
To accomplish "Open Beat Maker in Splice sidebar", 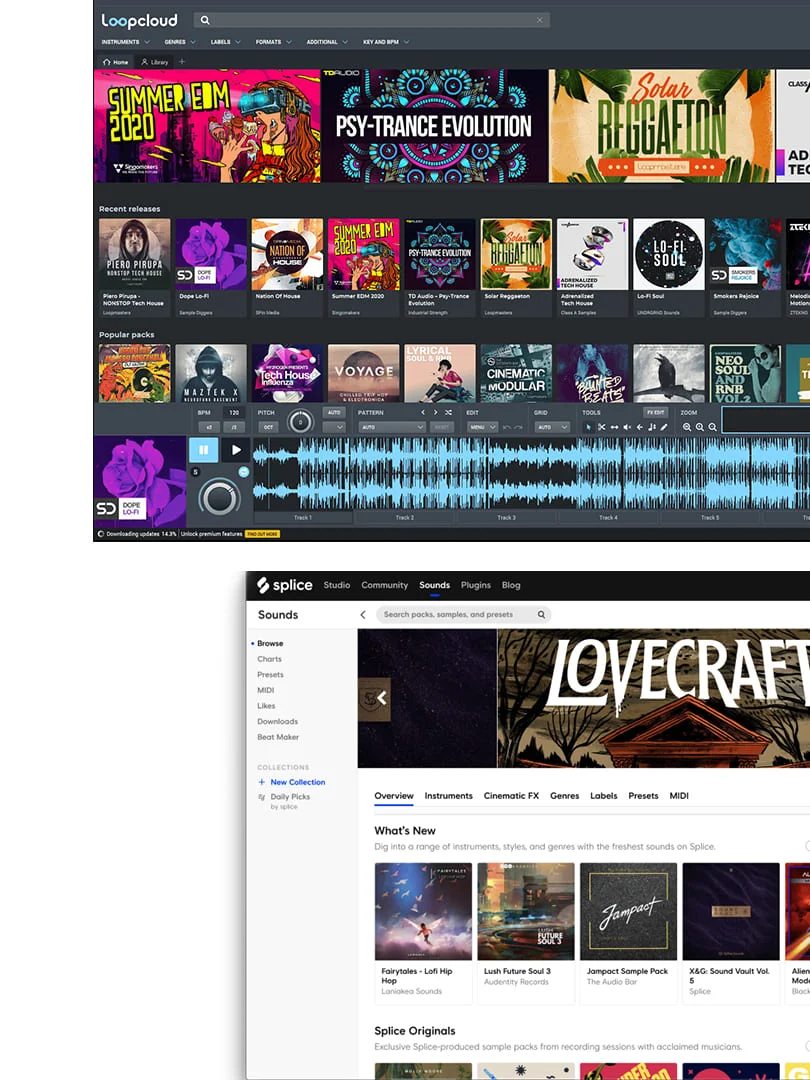I will (278, 737).
